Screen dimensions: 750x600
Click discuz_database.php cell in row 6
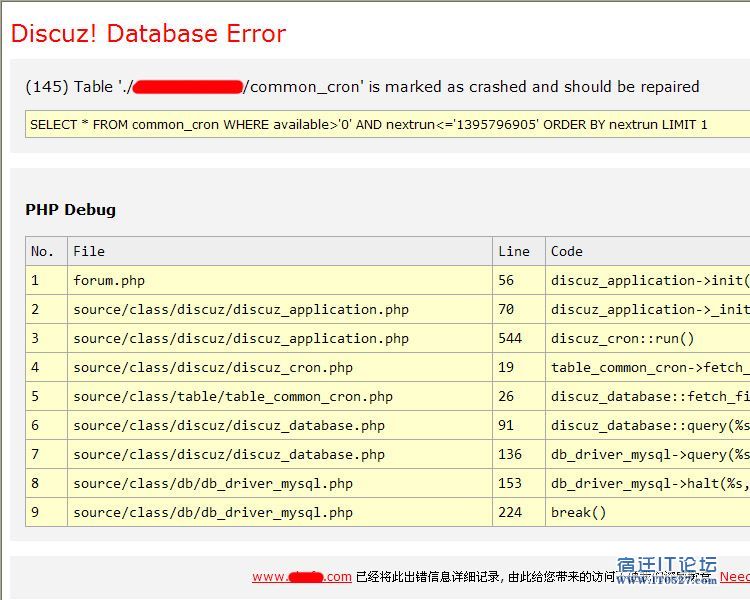click(280, 425)
